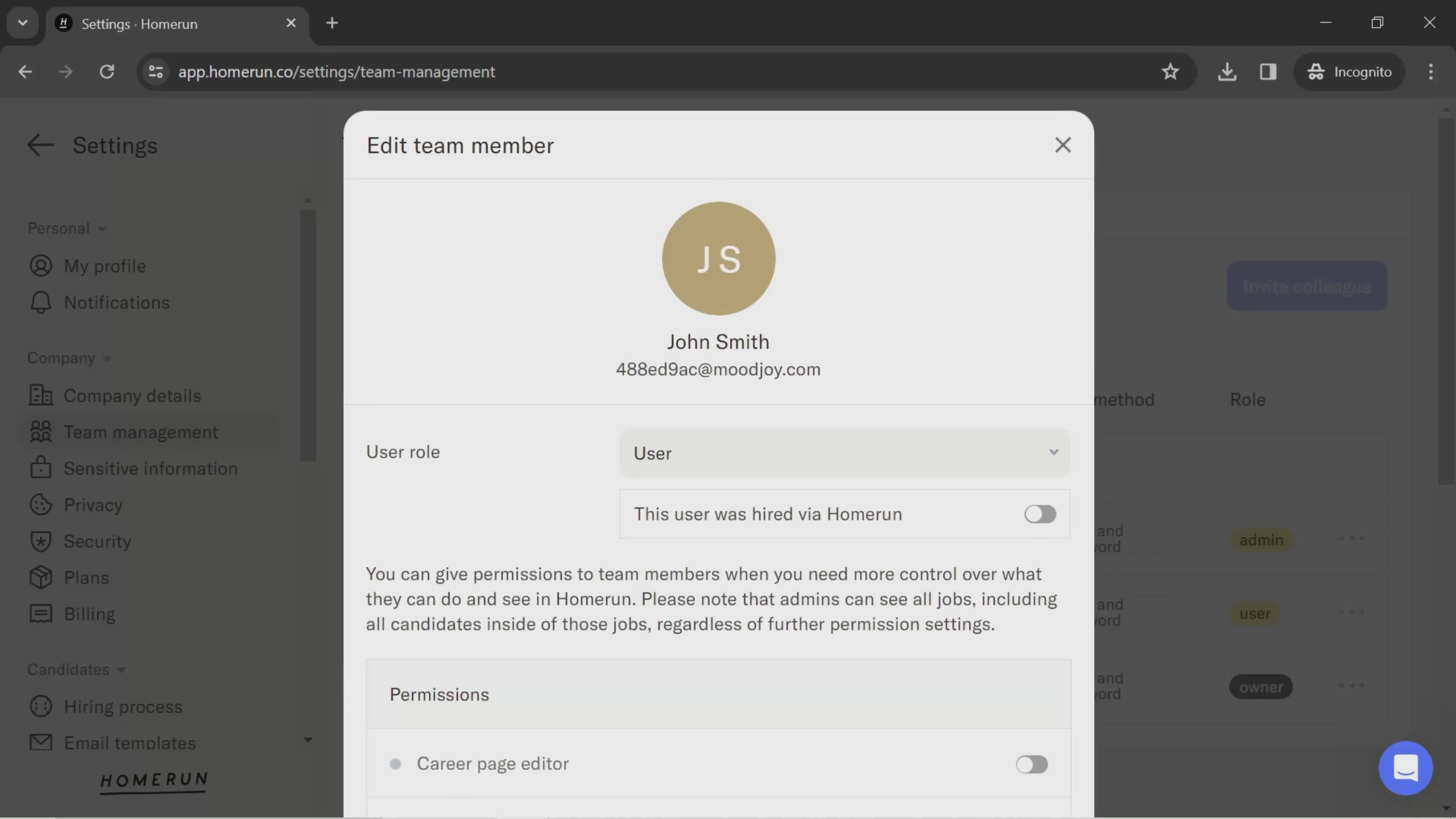Open Privacy settings

point(93,505)
